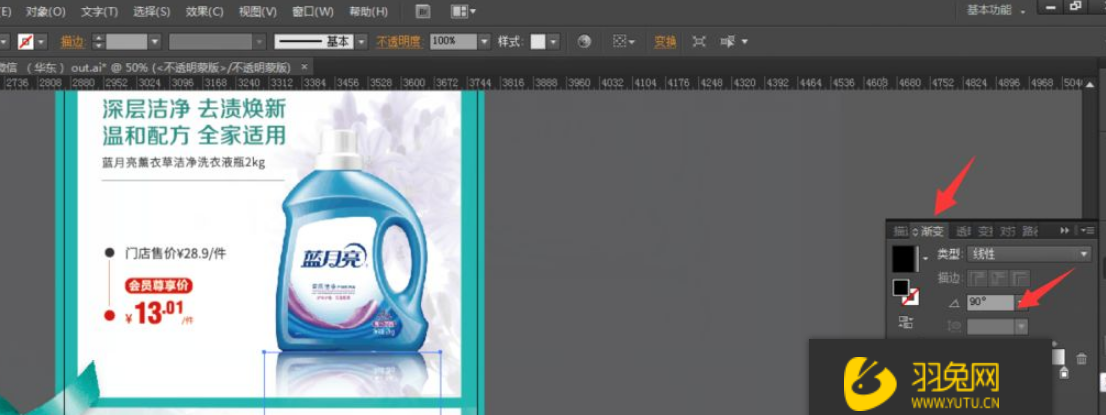The height and width of the screenshot is (415, 1106).
Task: Open the 基本功能 workspace switcher
Action: click(995, 10)
